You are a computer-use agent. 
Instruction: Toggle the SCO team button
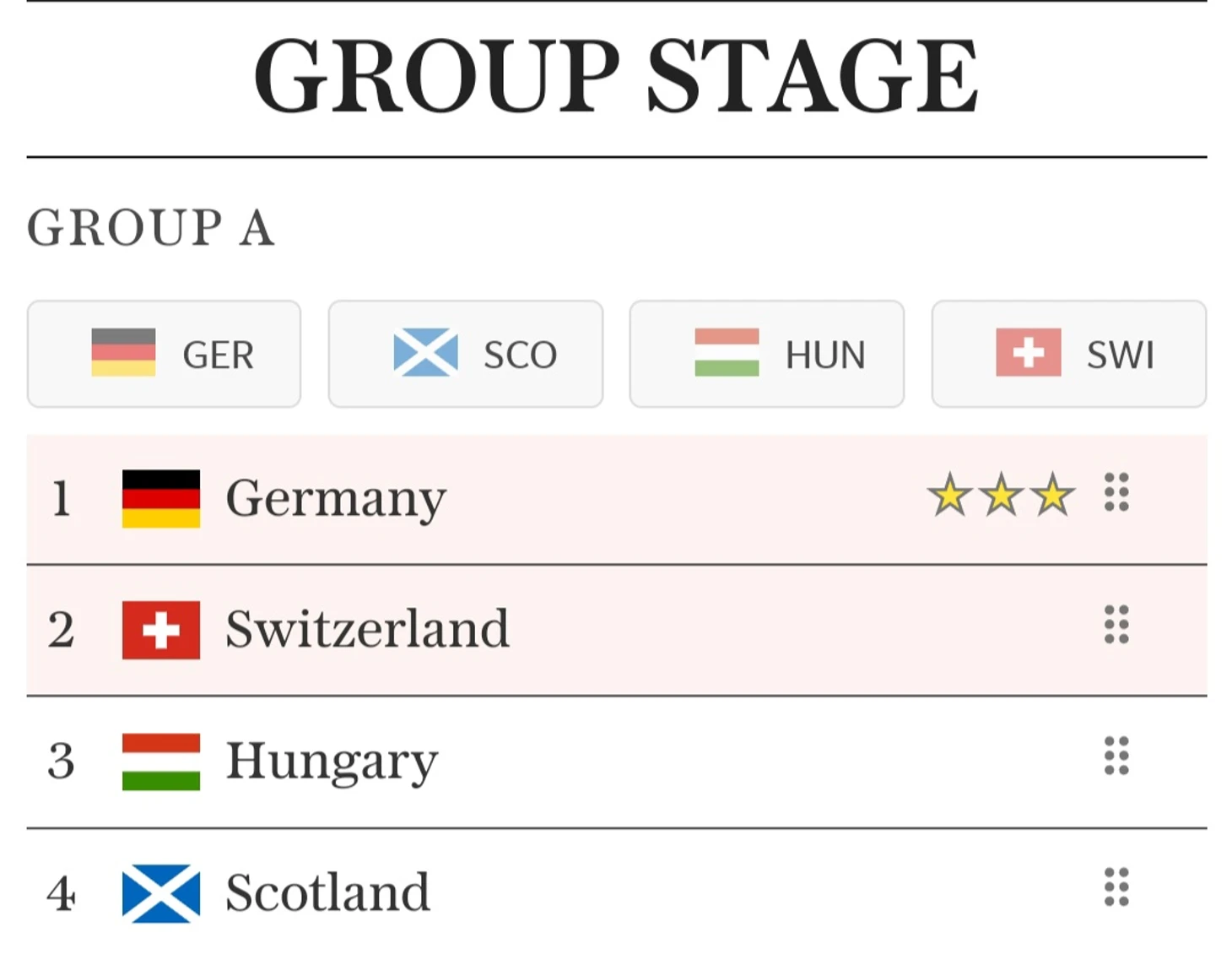(x=466, y=354)
